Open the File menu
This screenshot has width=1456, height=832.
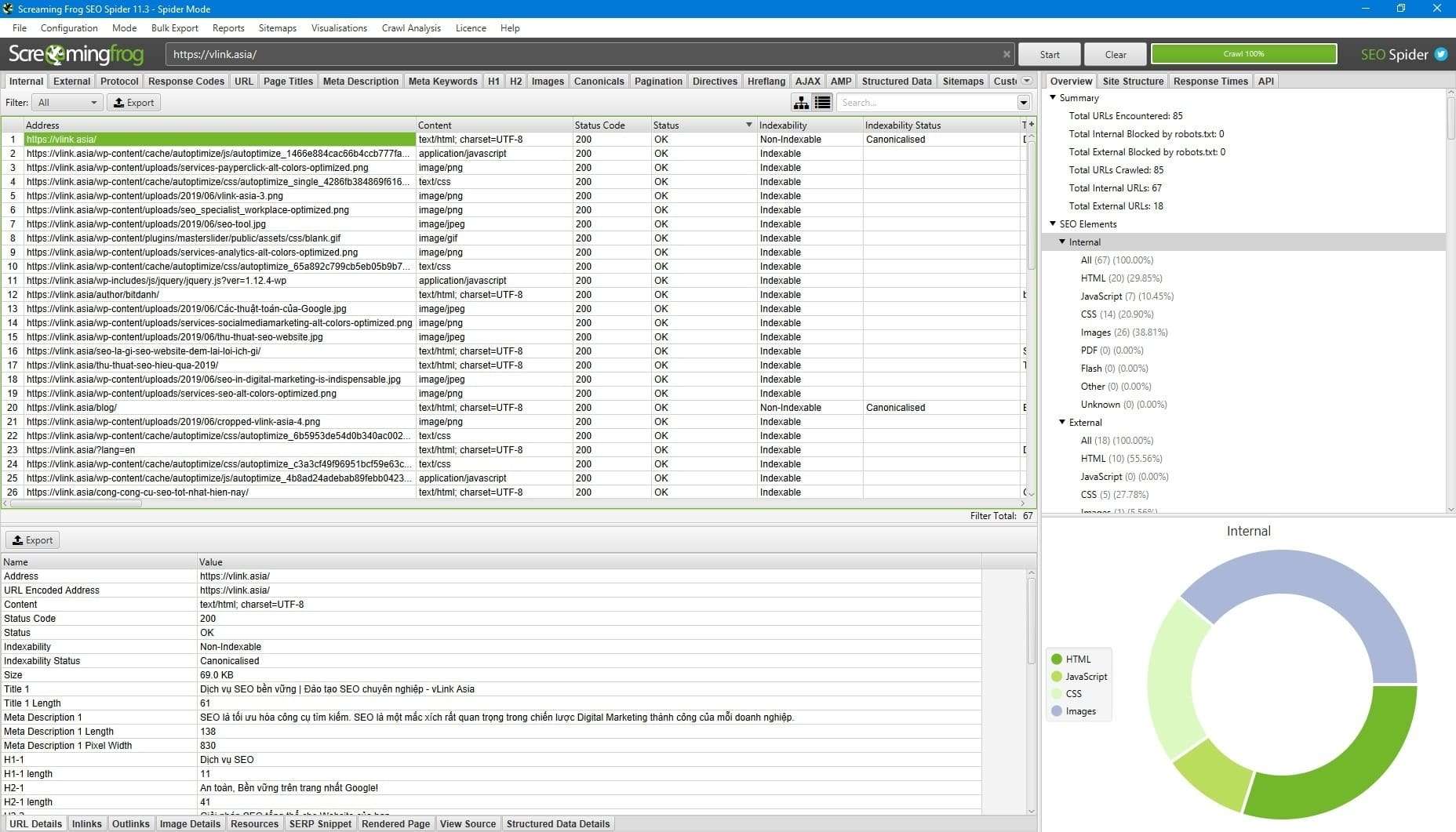[x=20, y=28]
